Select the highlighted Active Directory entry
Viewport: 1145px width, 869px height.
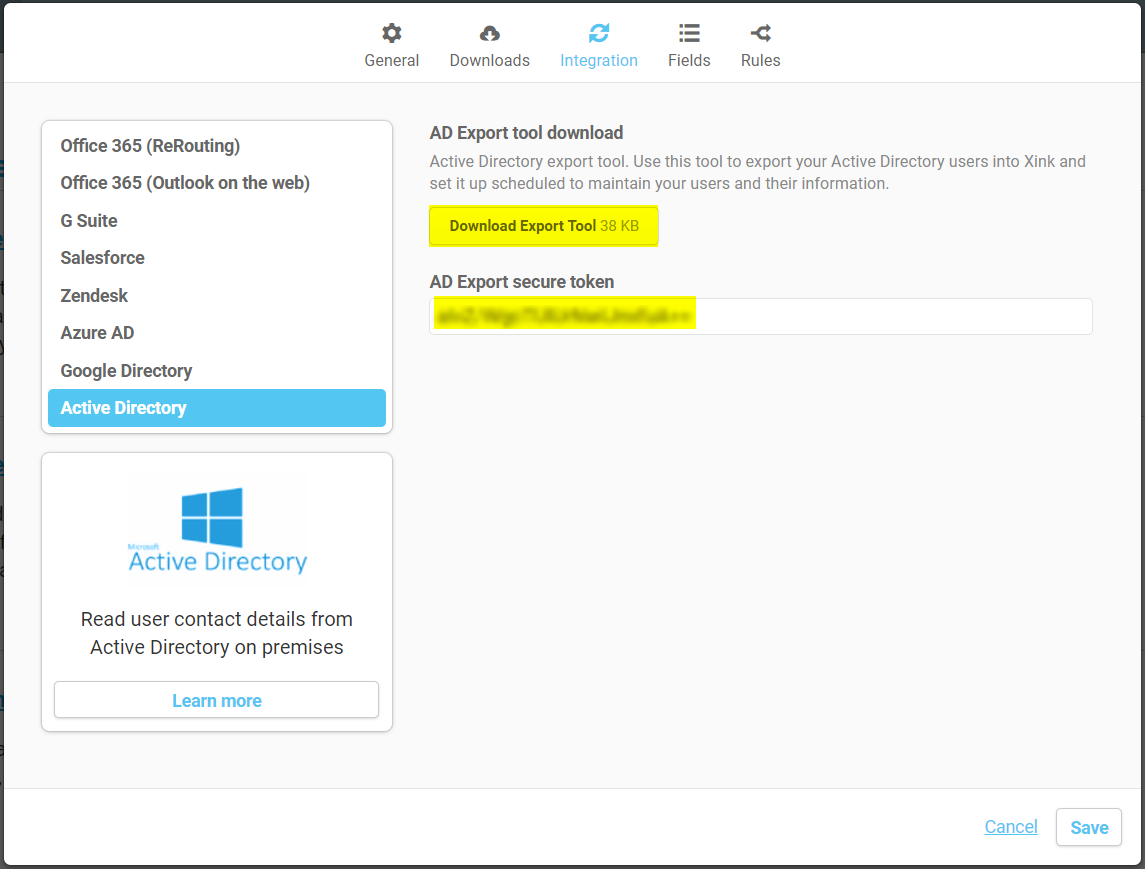point(217,407)
